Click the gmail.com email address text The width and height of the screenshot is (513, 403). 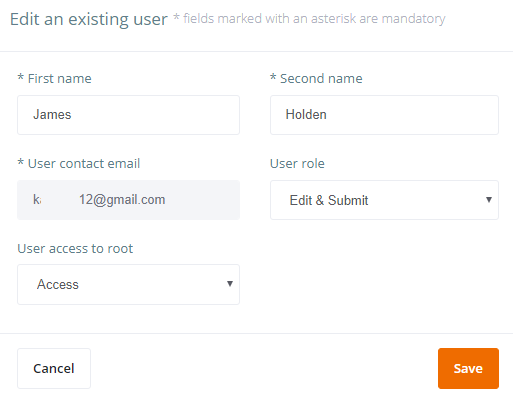click(99, 200)
